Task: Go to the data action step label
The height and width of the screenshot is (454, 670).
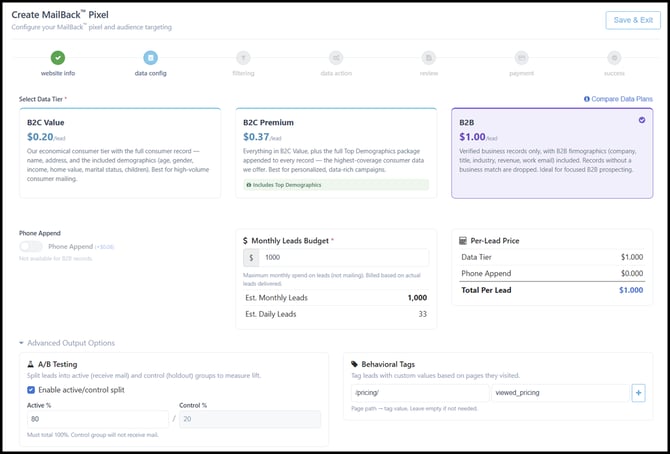Action: [336, 73]
